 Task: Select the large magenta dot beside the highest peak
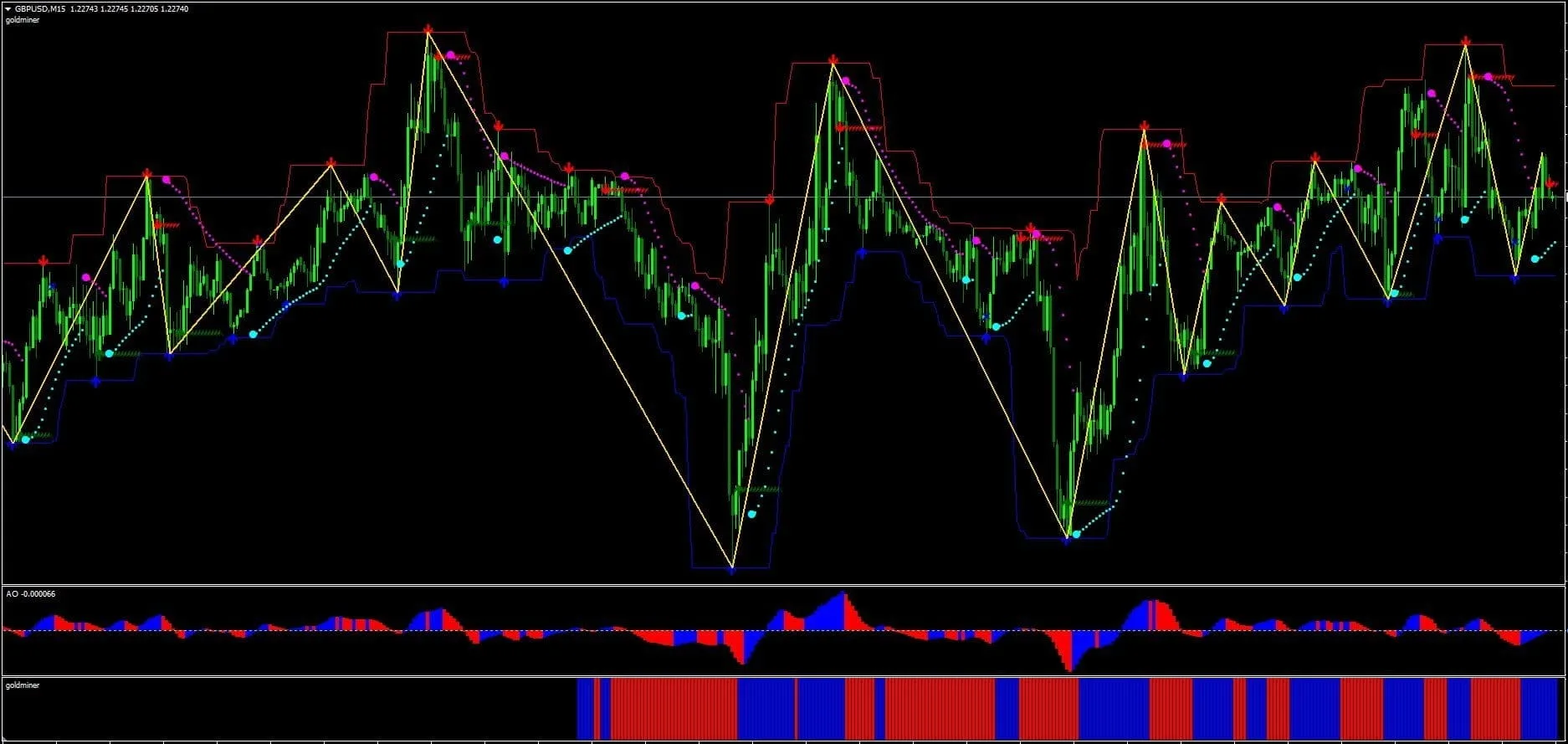coord(451,55)
